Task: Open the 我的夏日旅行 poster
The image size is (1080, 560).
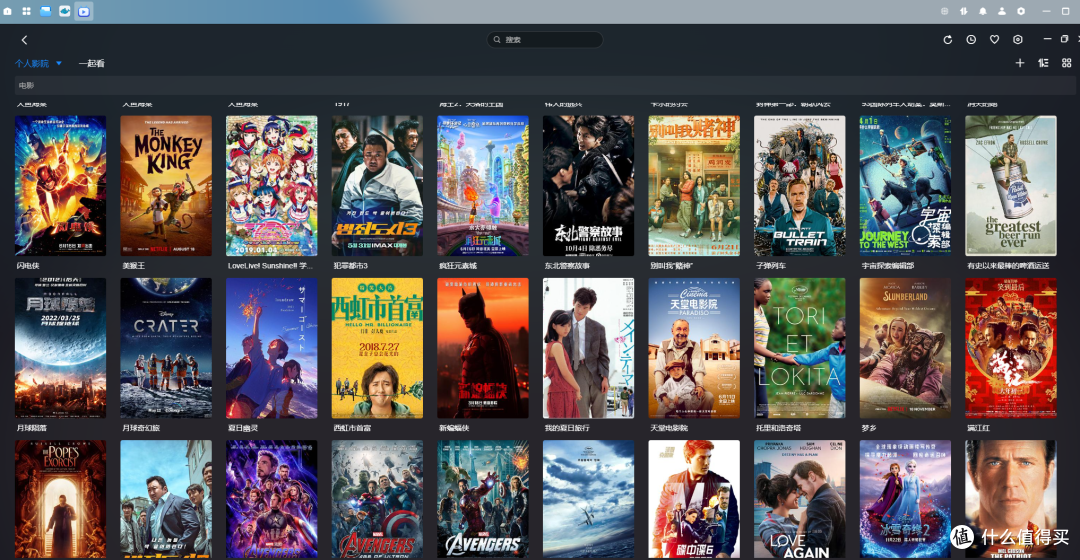Action: click(x=588, y=348)
